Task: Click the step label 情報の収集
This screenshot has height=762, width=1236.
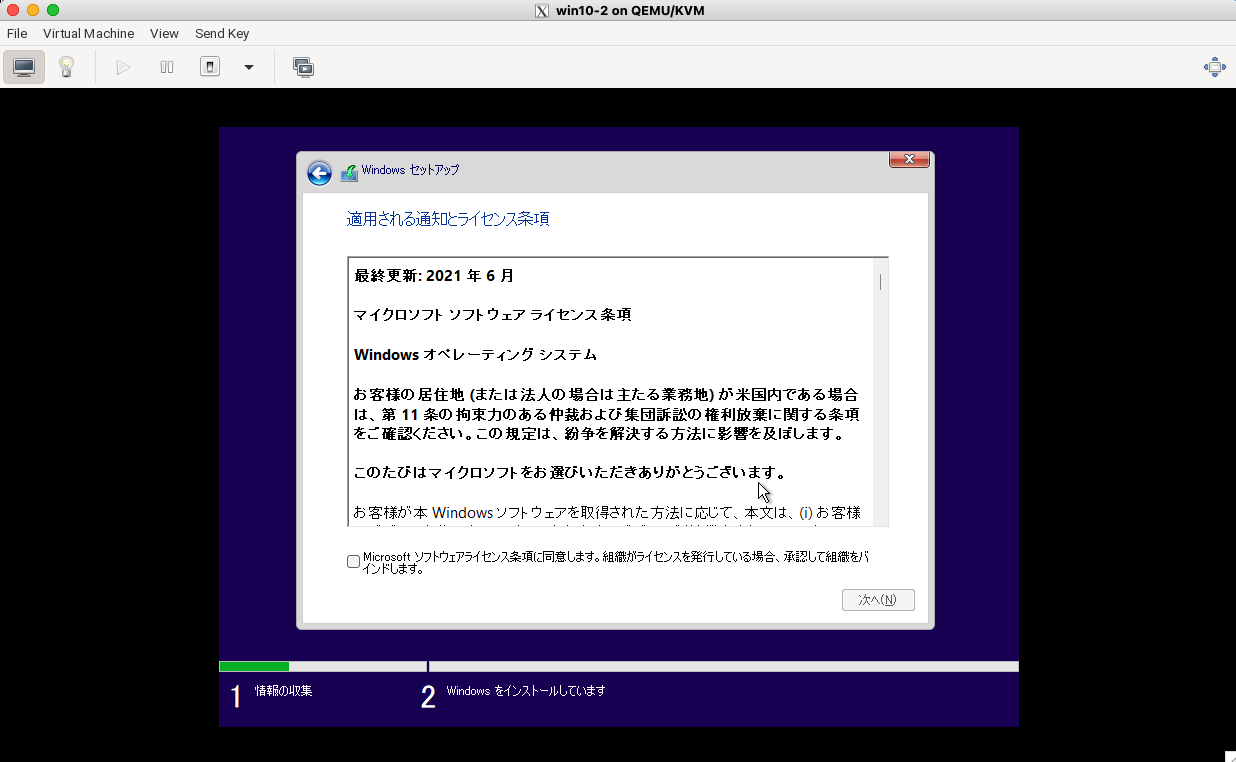Action: point(284,691)
